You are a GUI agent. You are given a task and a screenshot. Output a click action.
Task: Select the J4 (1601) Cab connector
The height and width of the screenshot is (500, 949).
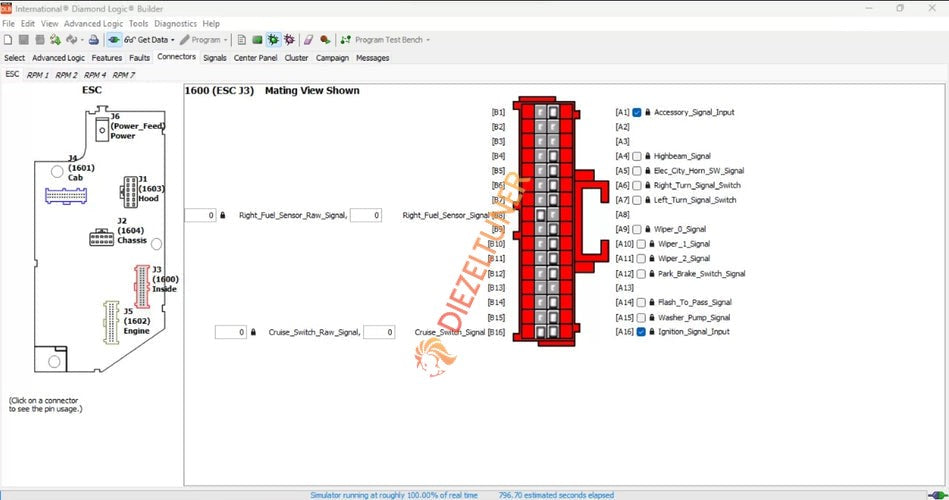pos(66,196)
